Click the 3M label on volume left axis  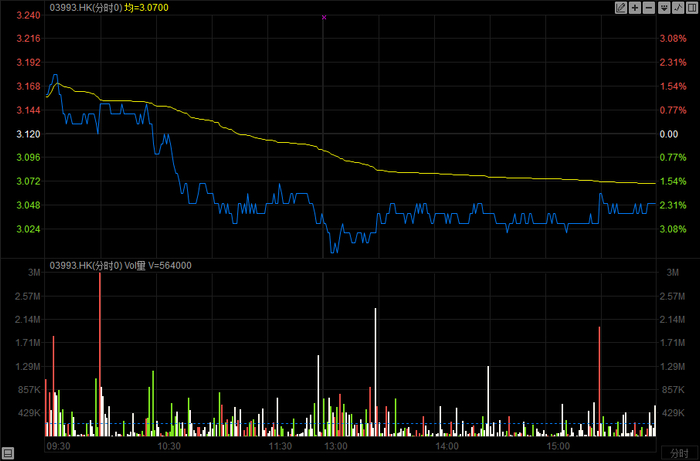[33, 273]
